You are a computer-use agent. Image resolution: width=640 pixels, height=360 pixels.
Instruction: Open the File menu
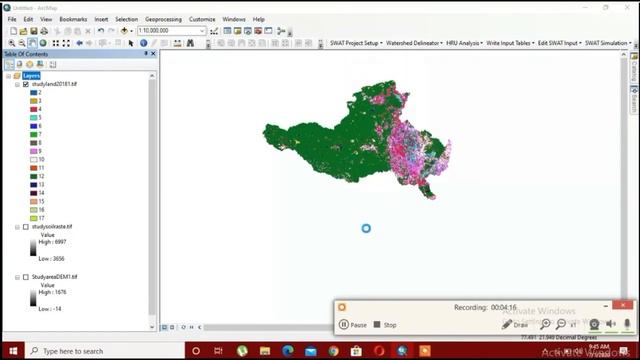point(12,19)
